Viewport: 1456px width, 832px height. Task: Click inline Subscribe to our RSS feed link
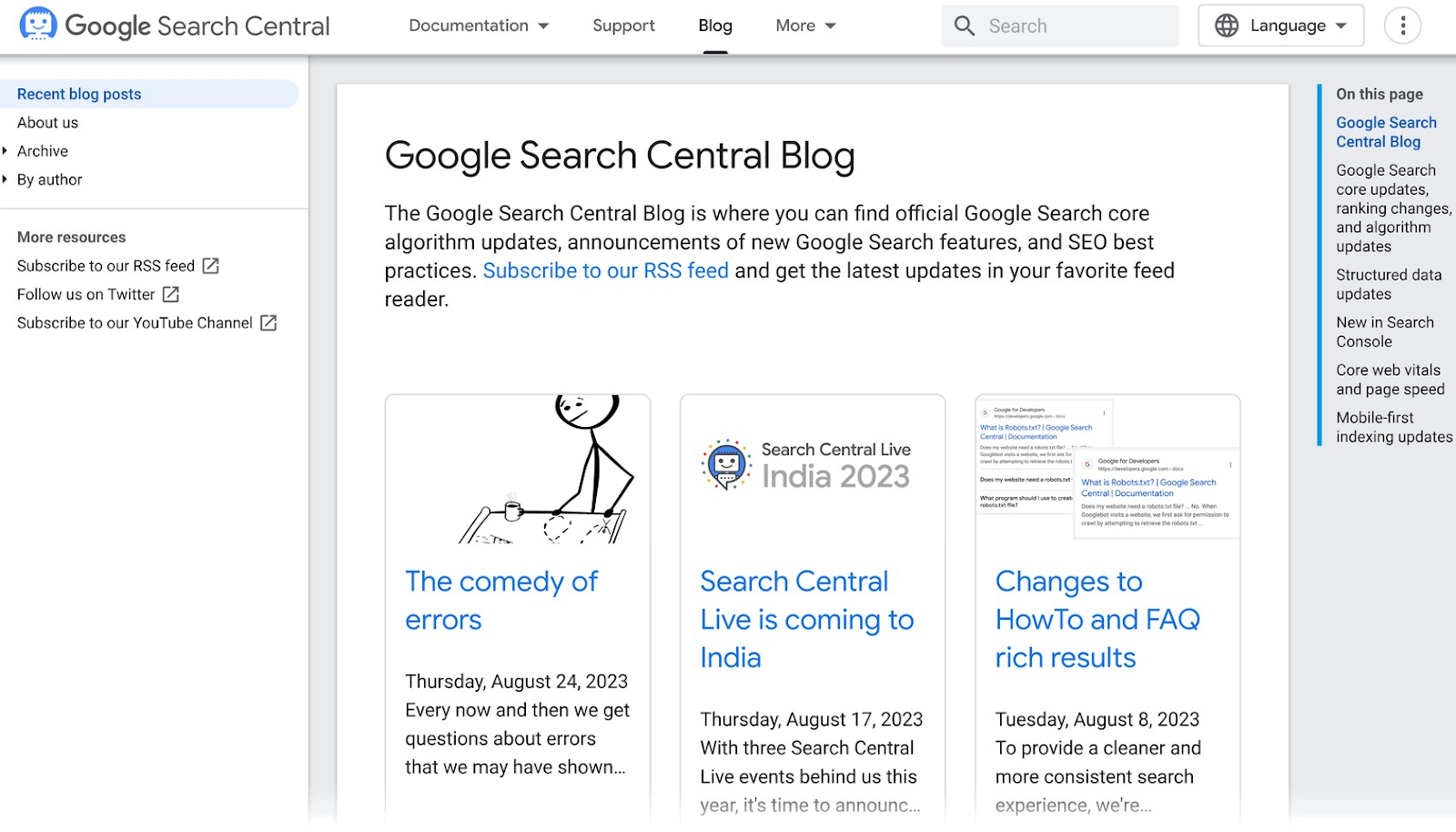coord(605,270)
